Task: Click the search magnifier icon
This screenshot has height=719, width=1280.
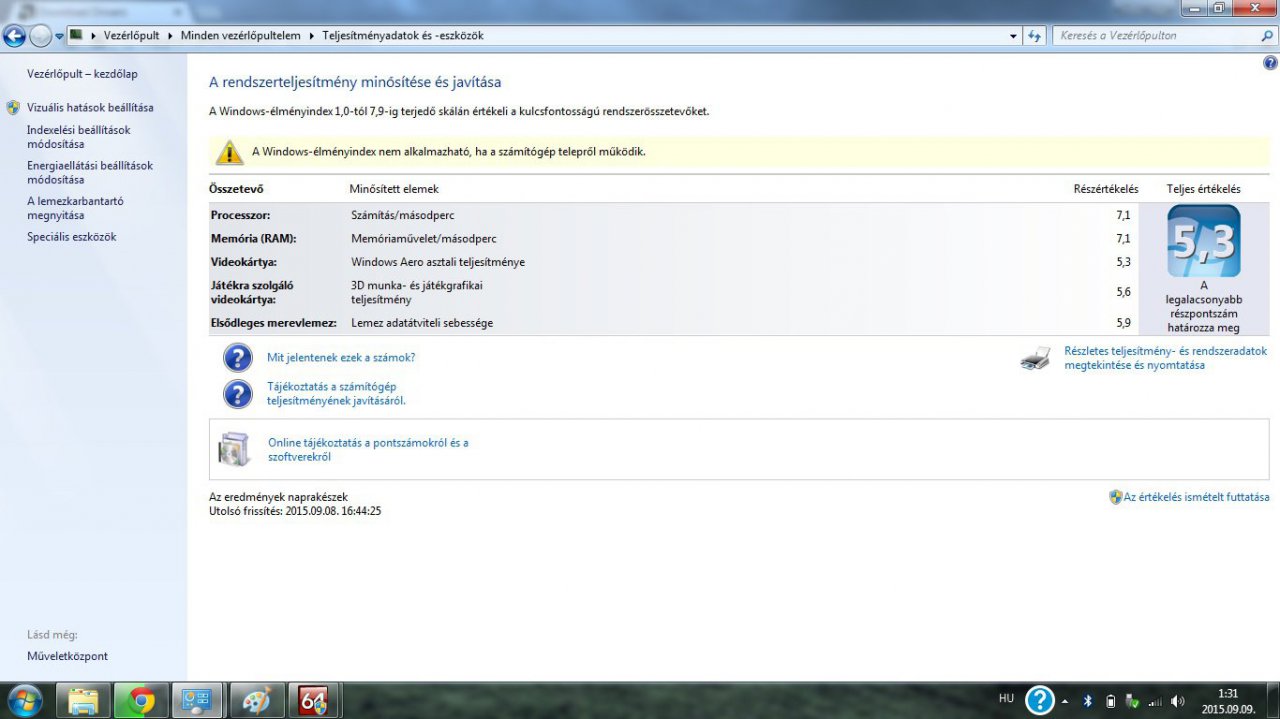Action: (1267, 36)
